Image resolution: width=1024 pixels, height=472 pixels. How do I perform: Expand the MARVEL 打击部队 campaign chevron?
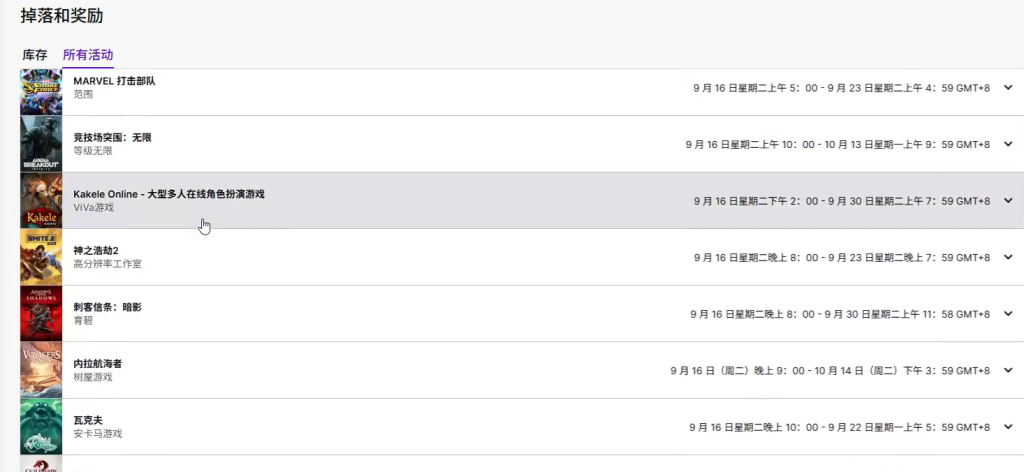pos(1008,87)
